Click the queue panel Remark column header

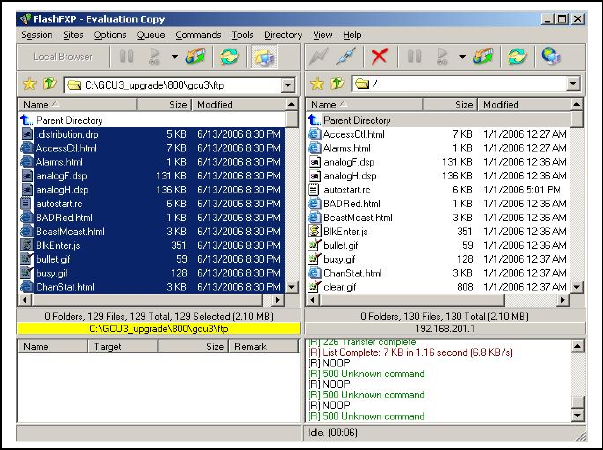click(x=263, y=347)
